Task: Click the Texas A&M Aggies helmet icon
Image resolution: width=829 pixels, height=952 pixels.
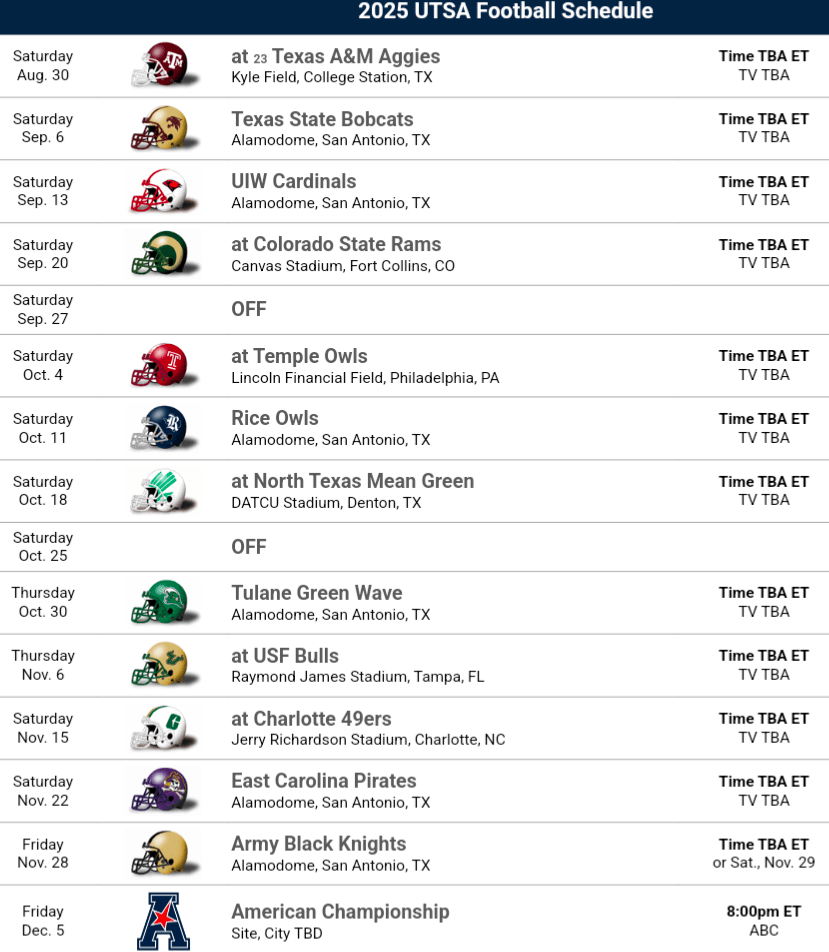Action: [x=159, y=66]
